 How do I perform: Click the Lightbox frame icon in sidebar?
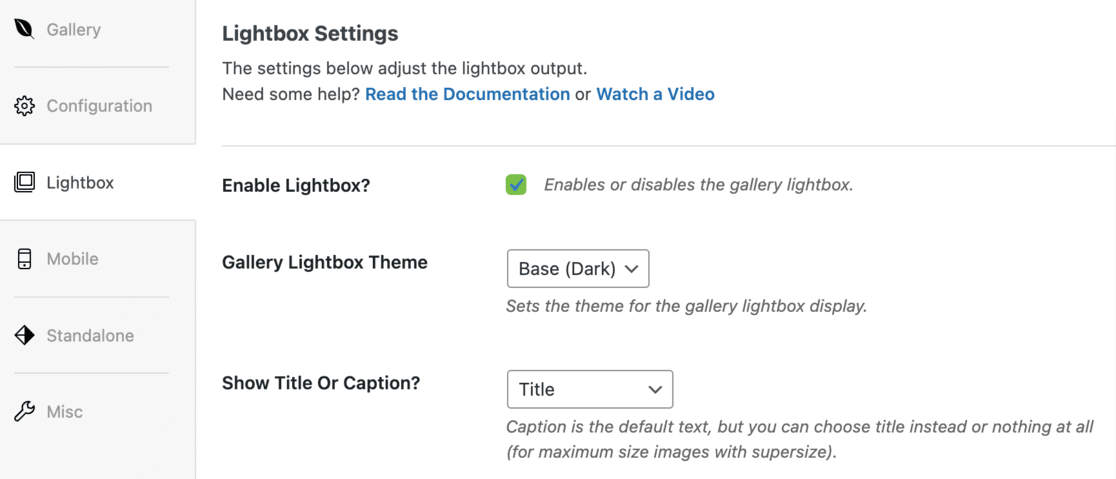(x=24, y=182)
